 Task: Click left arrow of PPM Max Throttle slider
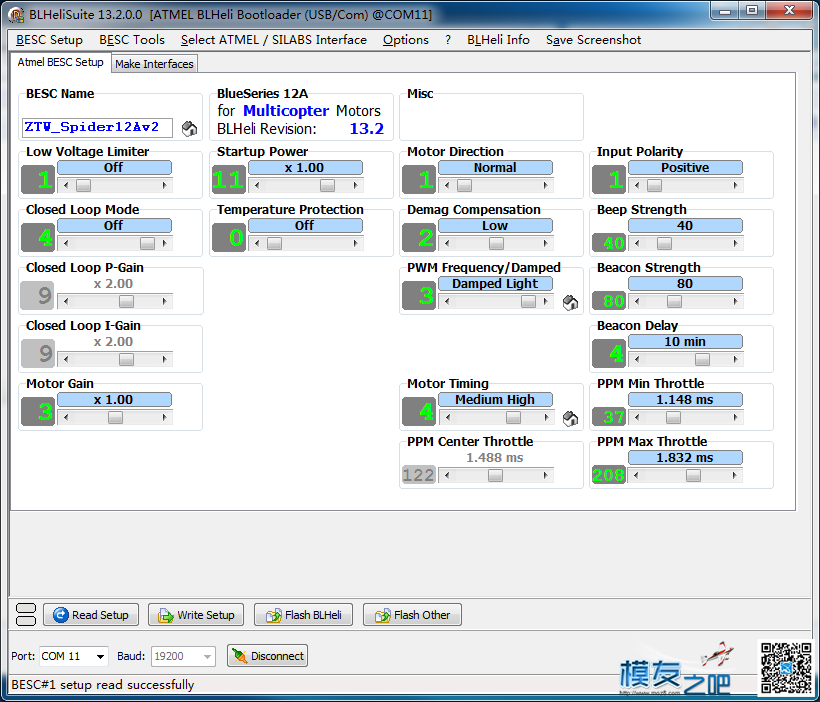tap(636, 475)
